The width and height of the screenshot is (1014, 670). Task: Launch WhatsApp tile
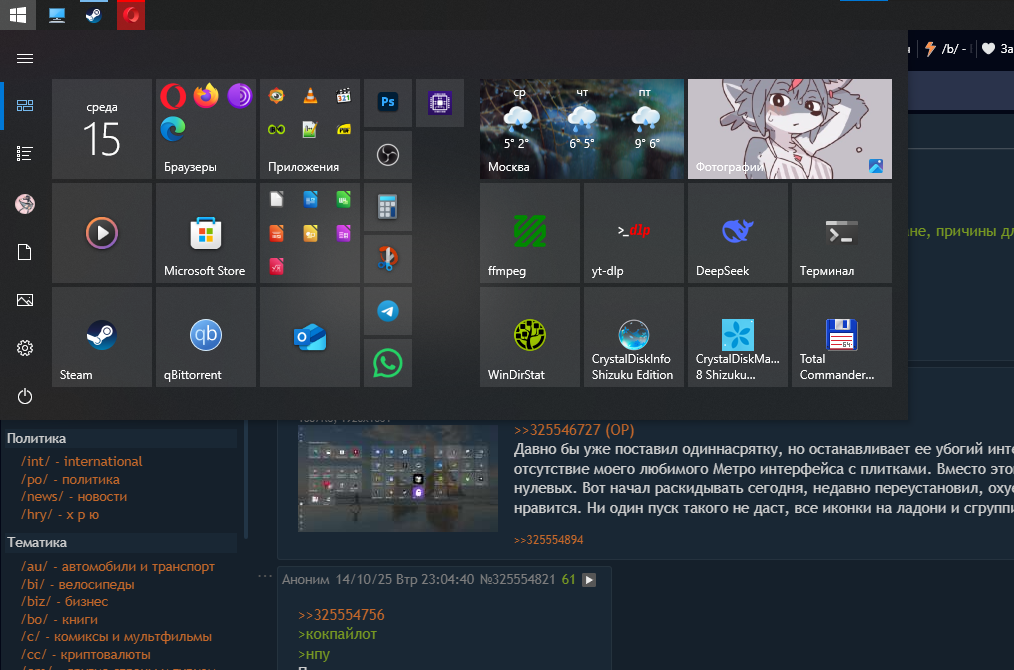tap(388, 363)
